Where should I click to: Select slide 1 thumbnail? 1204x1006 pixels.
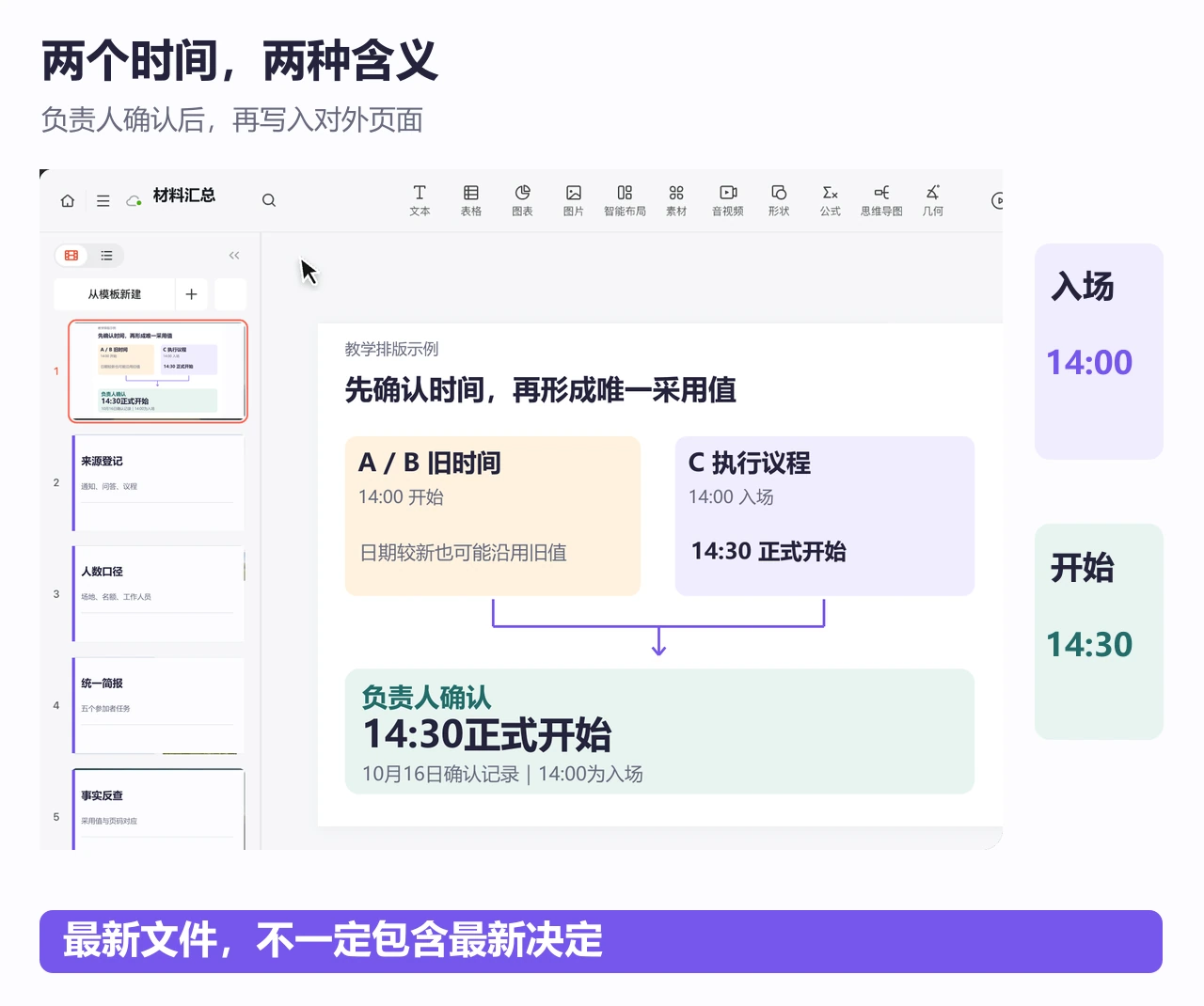158,370
